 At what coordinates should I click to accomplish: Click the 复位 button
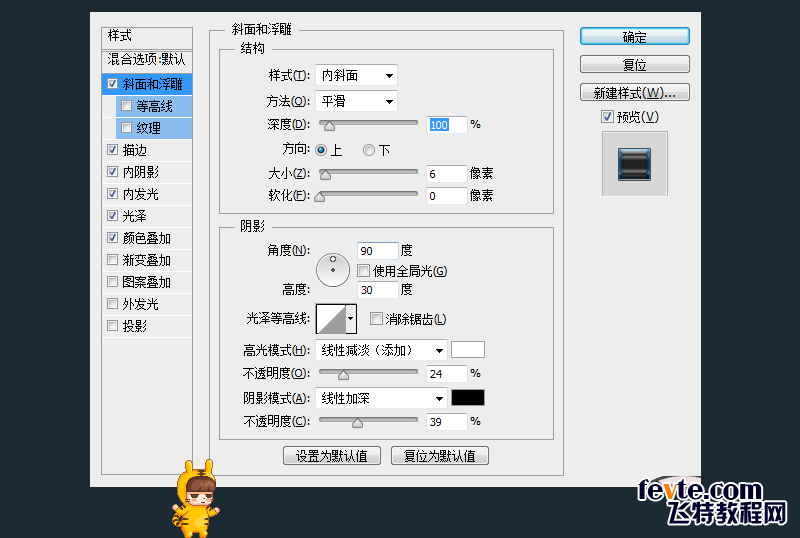click(635, 64)
